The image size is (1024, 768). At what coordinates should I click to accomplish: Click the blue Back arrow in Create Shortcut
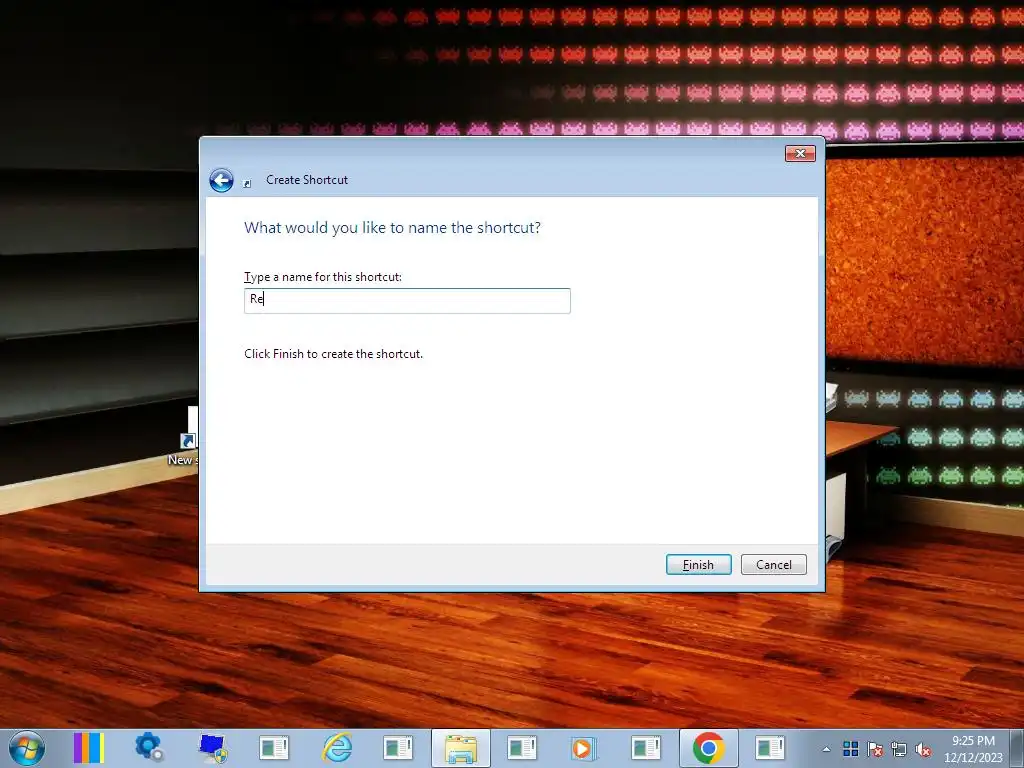(x=221, y=180)
